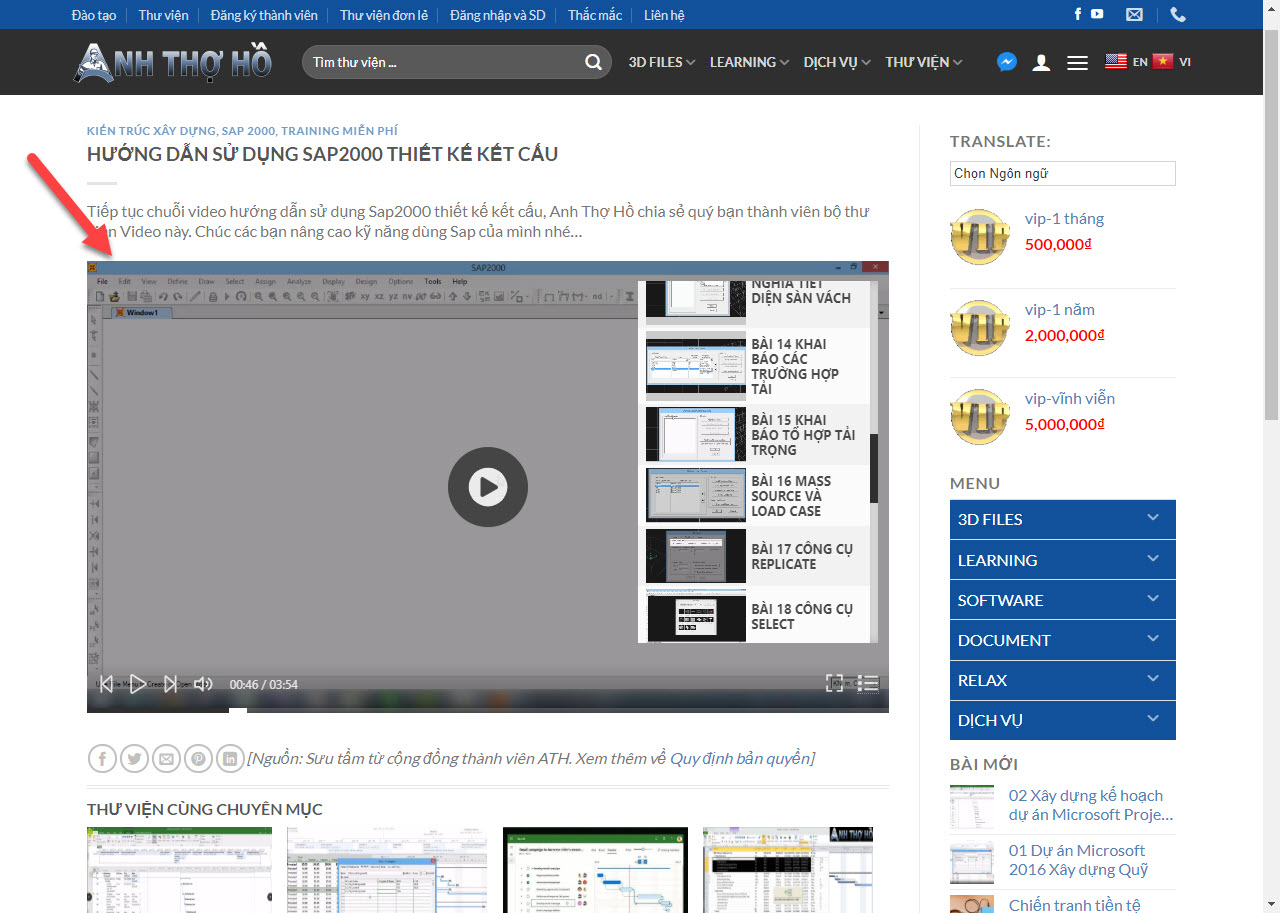Share post via LinkedIn circle icon
1280x913 pixels.
[230, 759]
